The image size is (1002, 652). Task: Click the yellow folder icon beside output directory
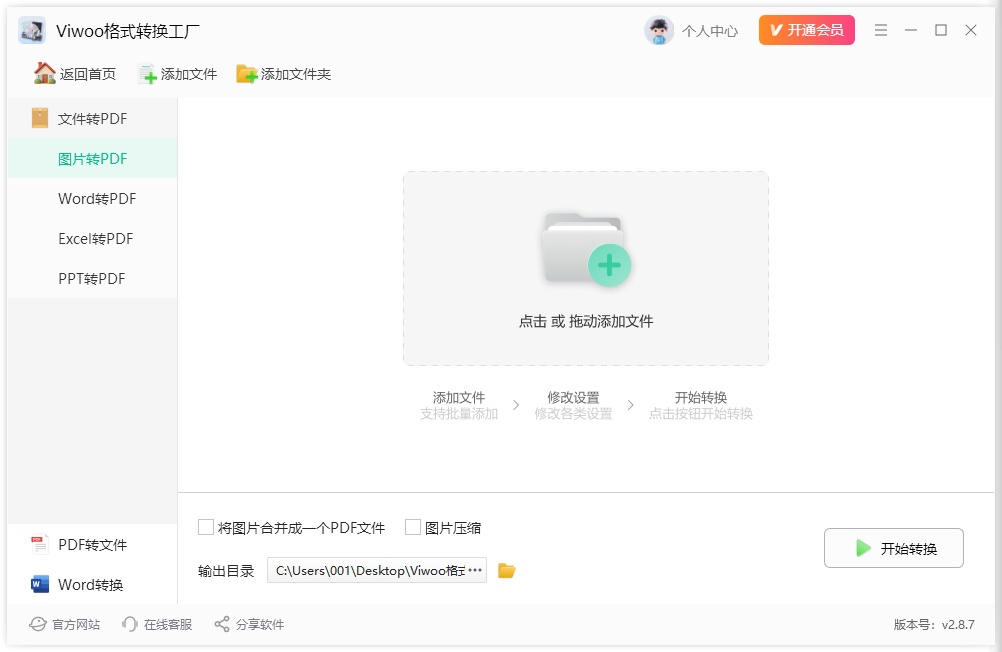(506, 570)
